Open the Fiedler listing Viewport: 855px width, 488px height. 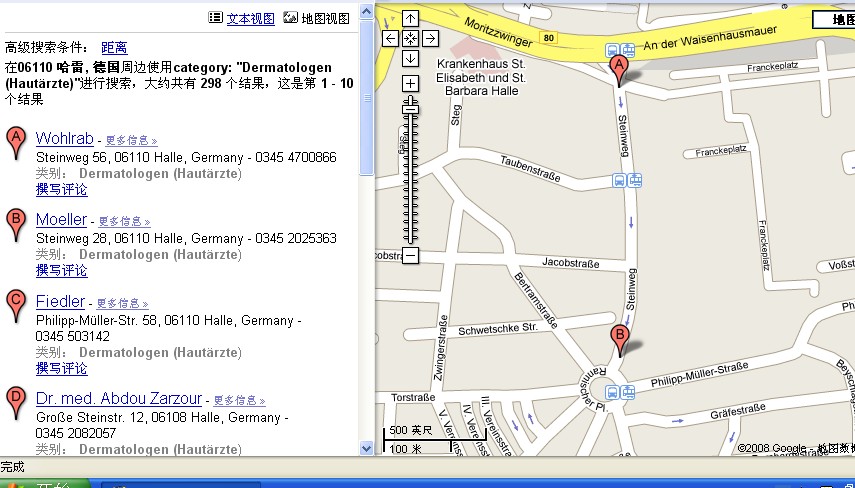(x=60, y=301)
